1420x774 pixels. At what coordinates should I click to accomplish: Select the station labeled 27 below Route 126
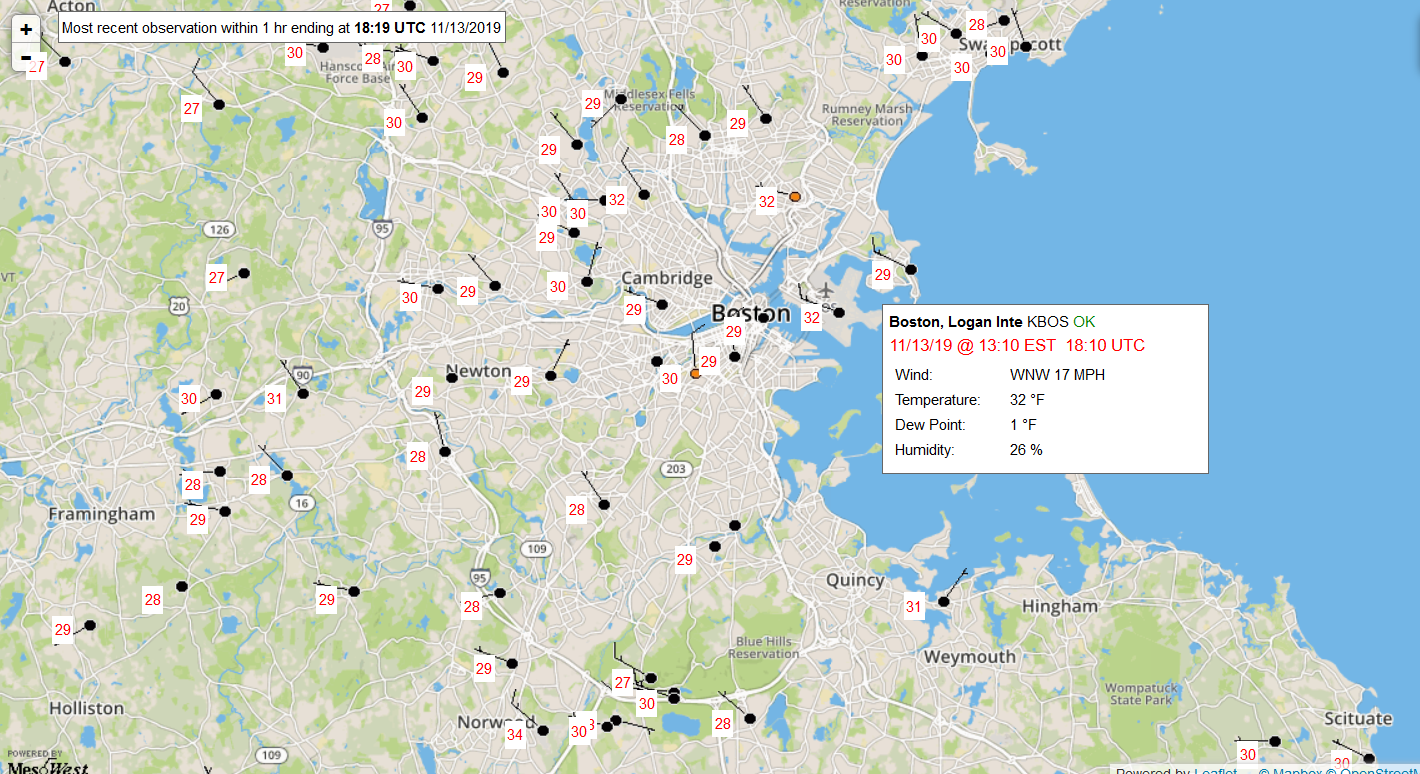click(x=243, y=272)
